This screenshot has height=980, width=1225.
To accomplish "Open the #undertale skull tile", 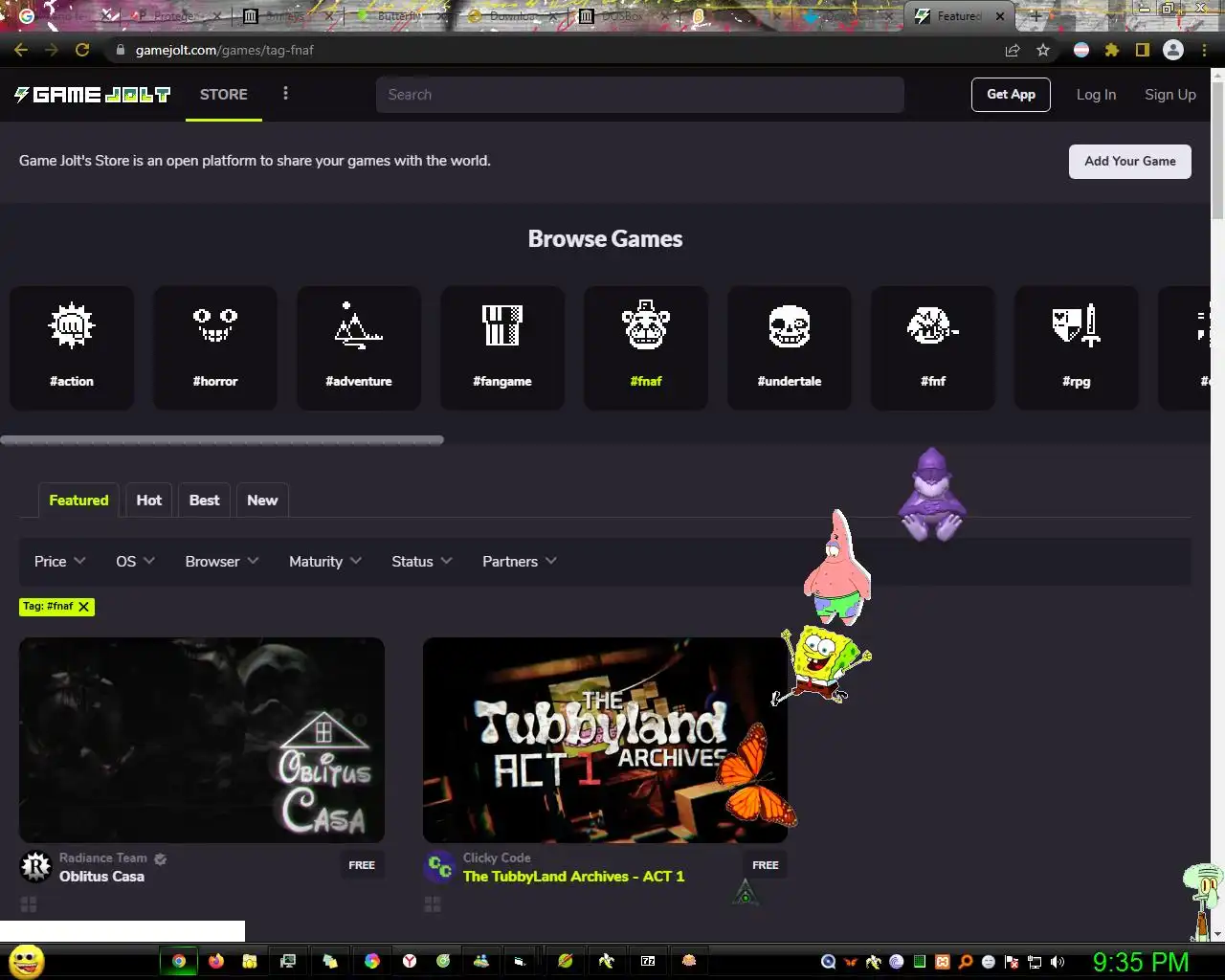I will coord(790,347).
